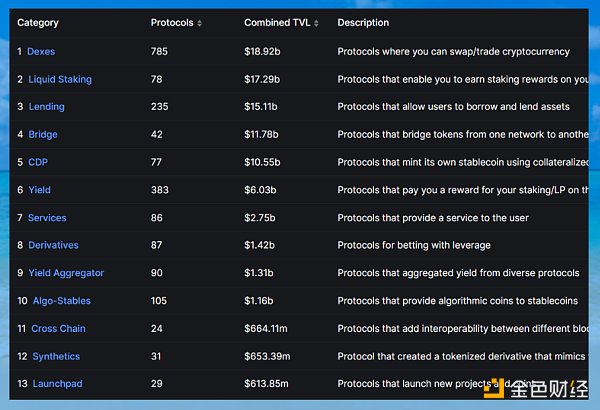
Task: Open the Synthetics category link
Action: pos(56,356)
